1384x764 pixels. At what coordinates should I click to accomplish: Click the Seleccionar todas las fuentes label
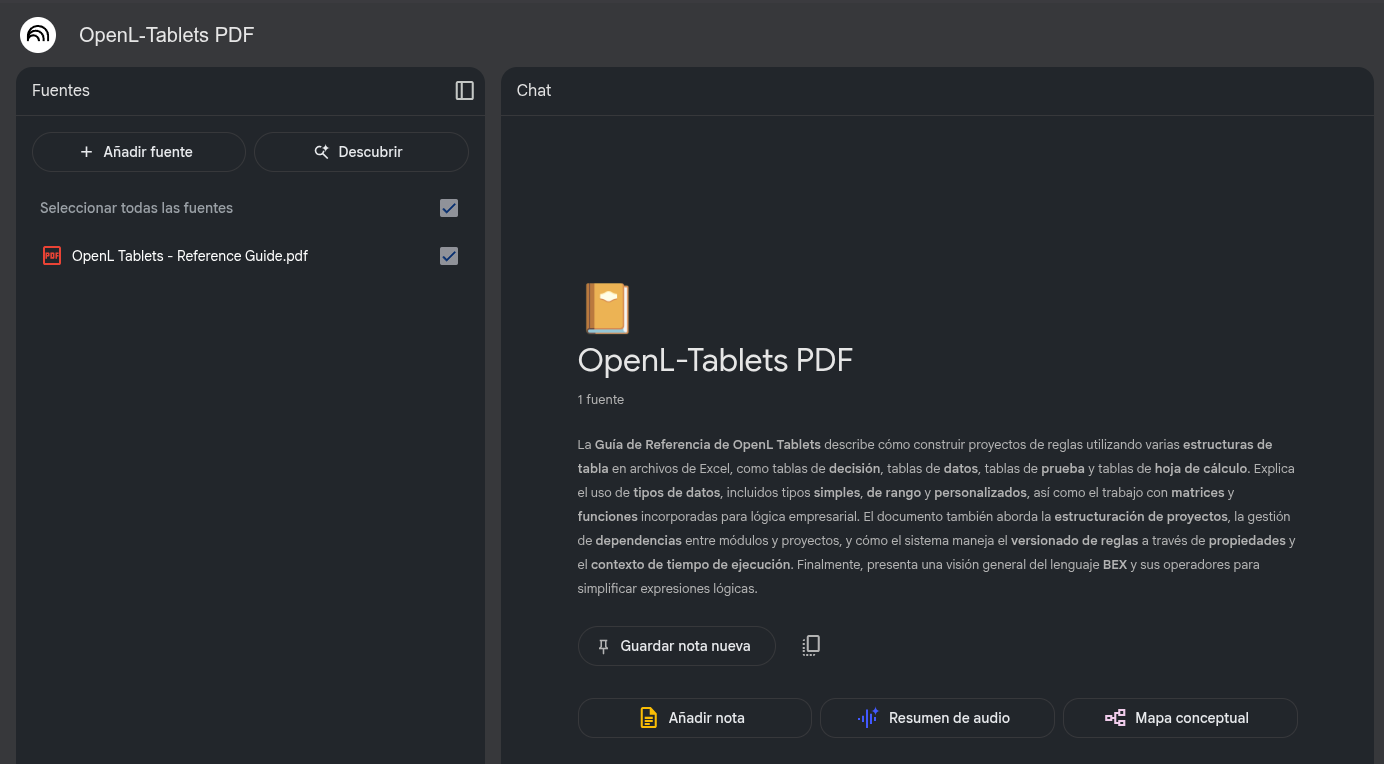coord(136,208)
